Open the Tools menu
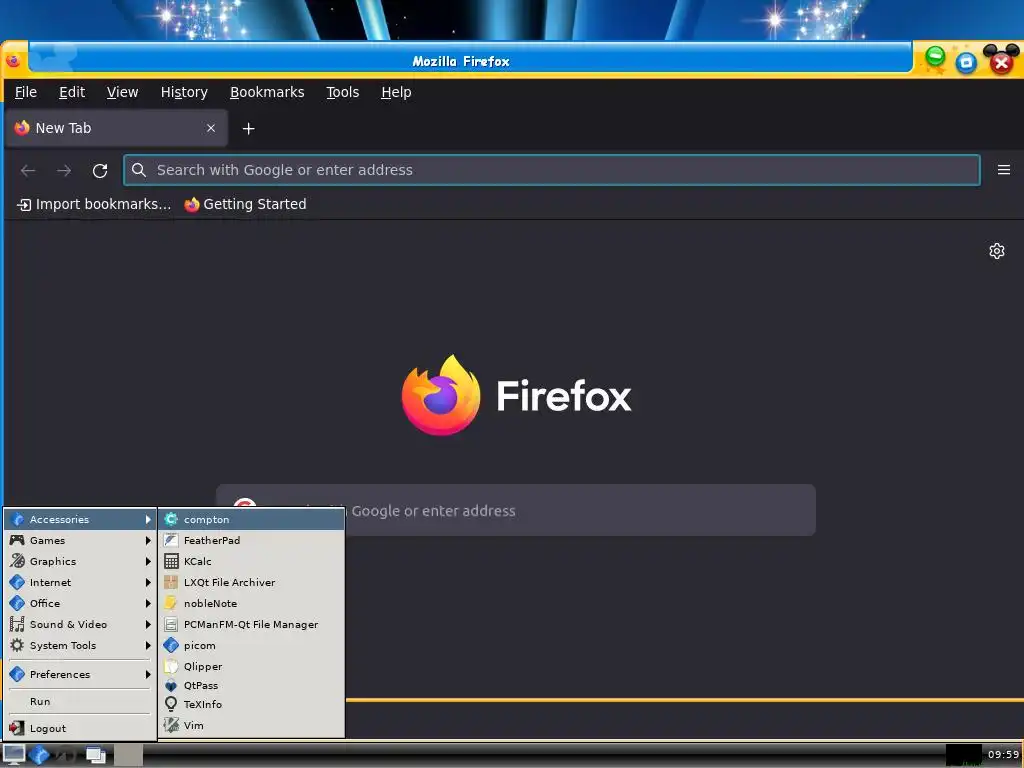Viewport: 1024px width, 768px height. 343,92
